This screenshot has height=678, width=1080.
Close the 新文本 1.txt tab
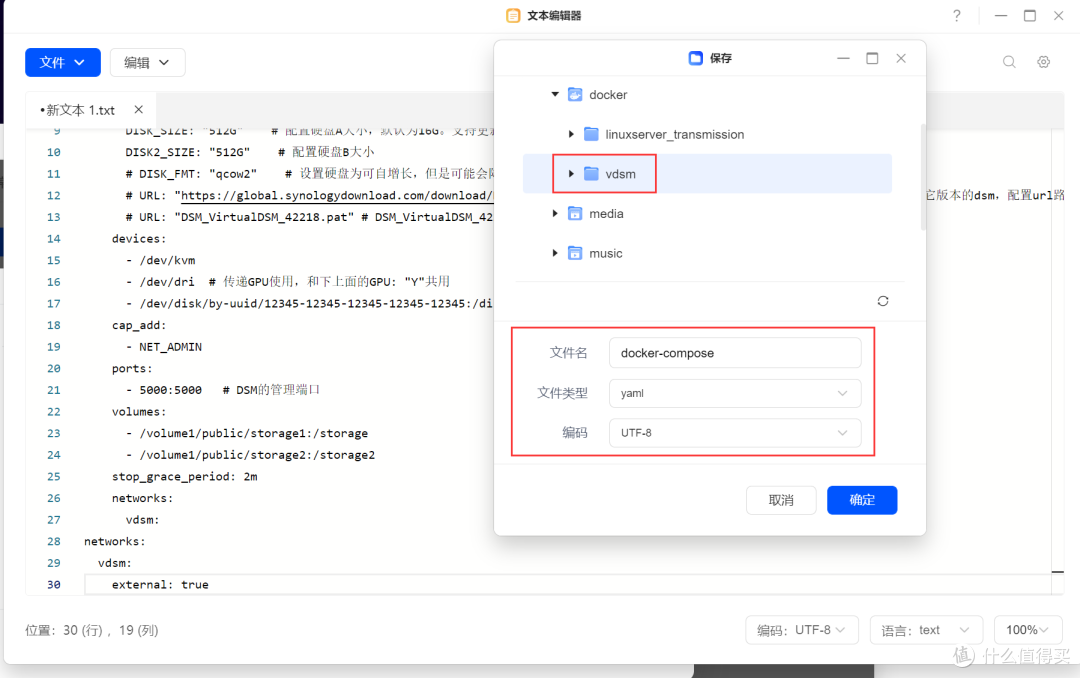click(138, 110)
